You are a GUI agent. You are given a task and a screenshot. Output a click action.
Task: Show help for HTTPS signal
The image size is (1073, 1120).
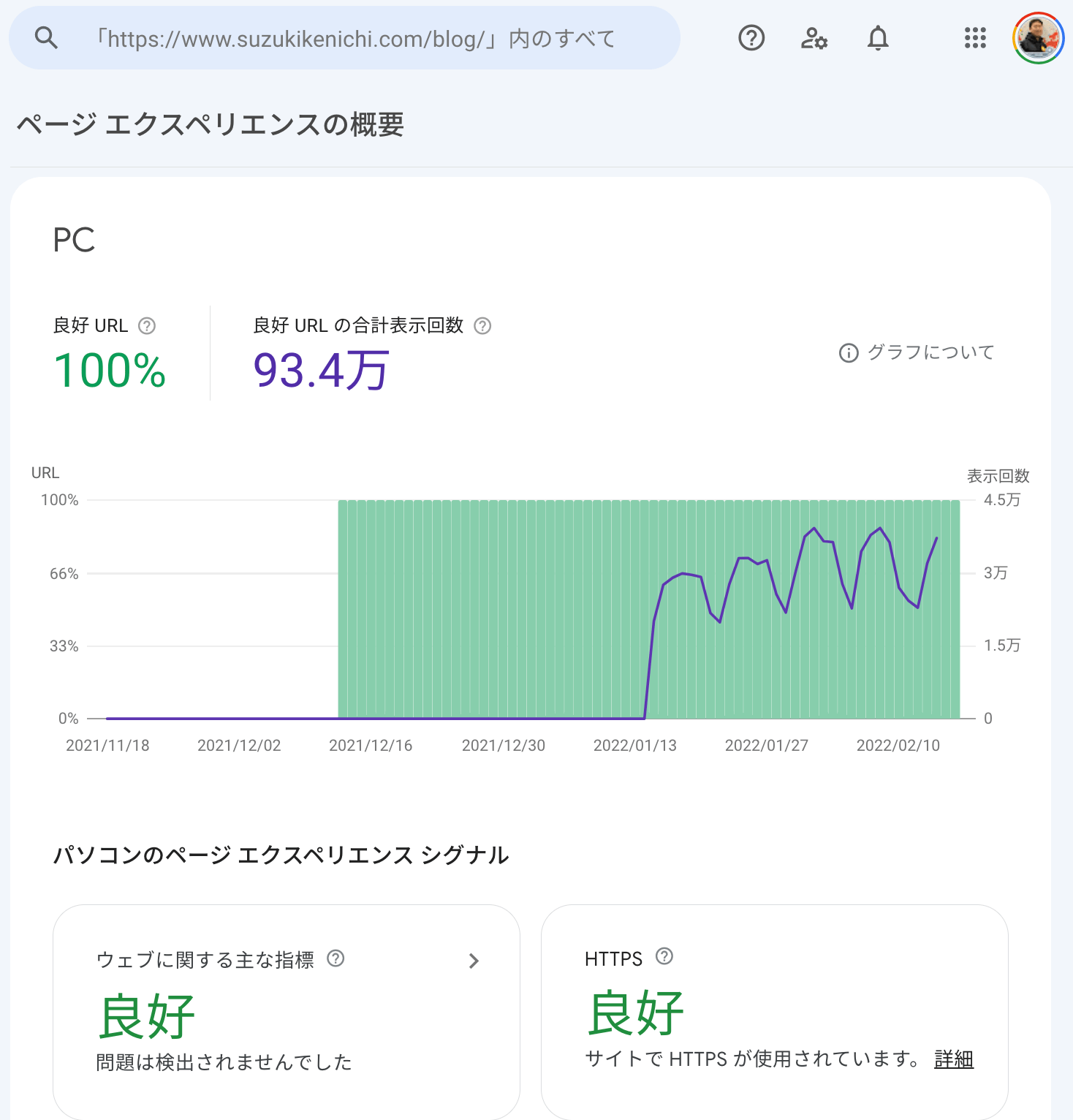pos(664,956)
